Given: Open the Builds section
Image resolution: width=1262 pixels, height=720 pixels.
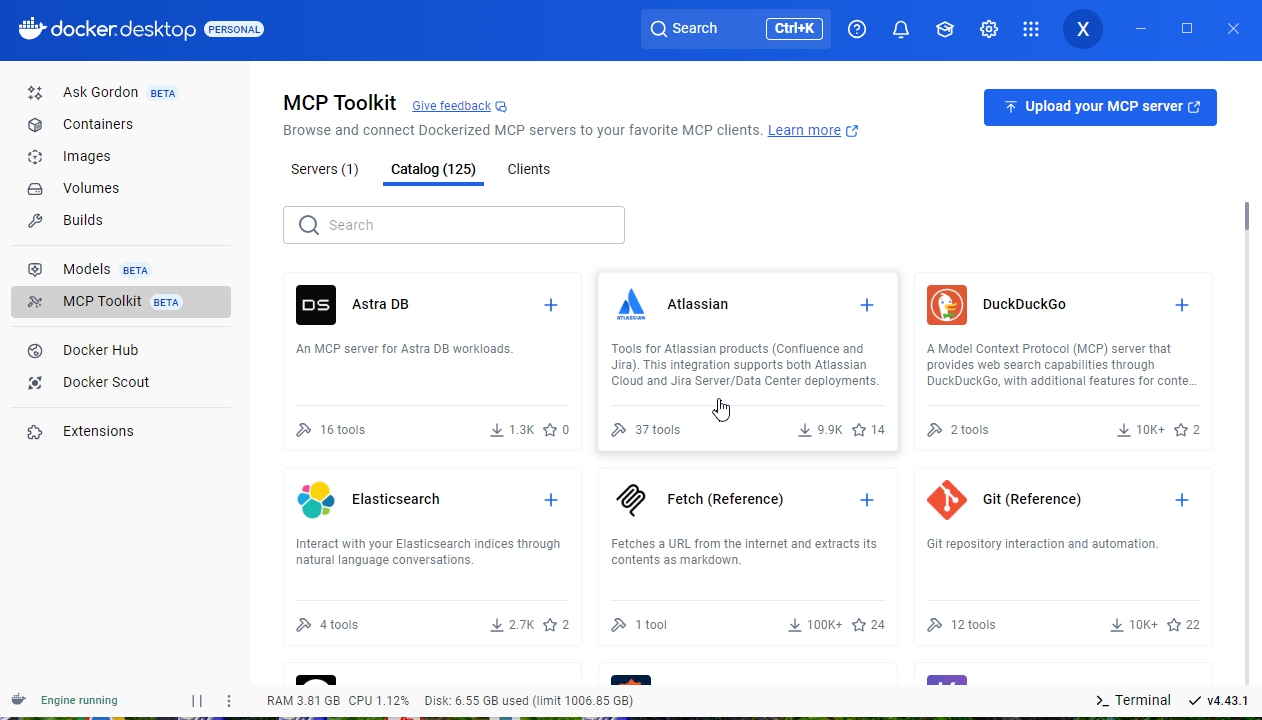Looking at the screenshot, I should (x=120, y=220).
